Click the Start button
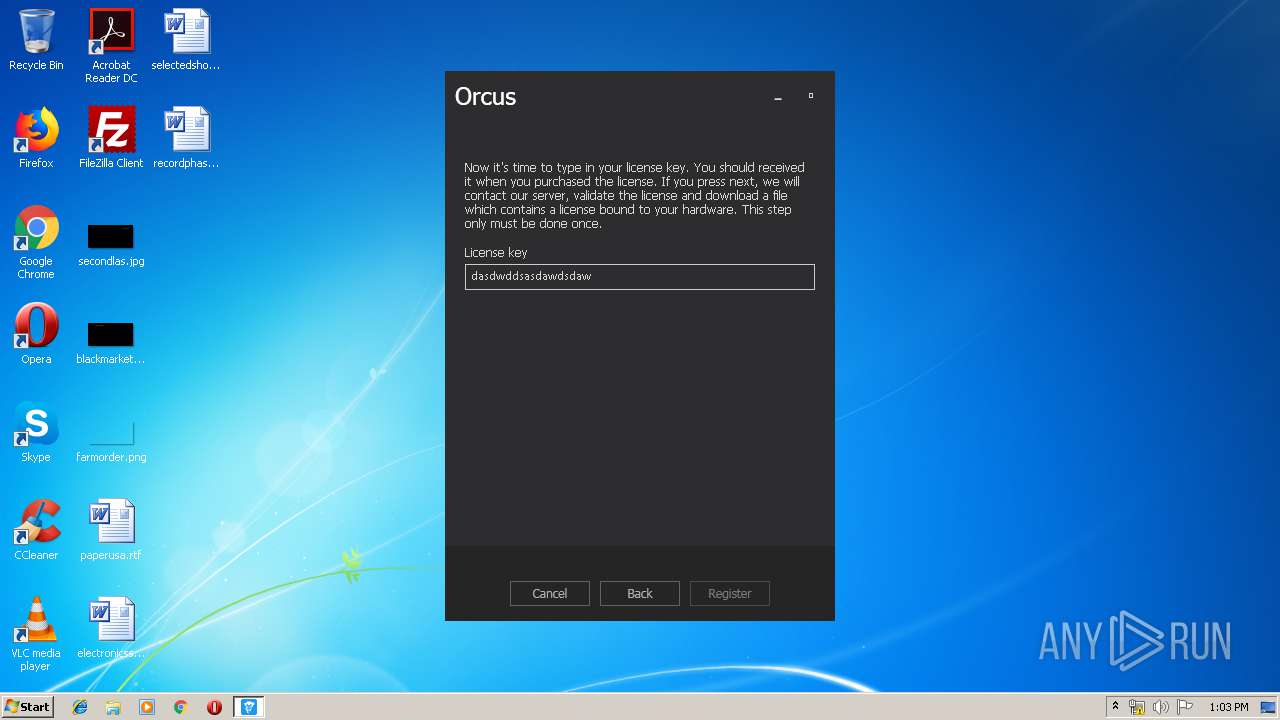The width and height of the screenshot is (1280, 720). pos(27,707)
